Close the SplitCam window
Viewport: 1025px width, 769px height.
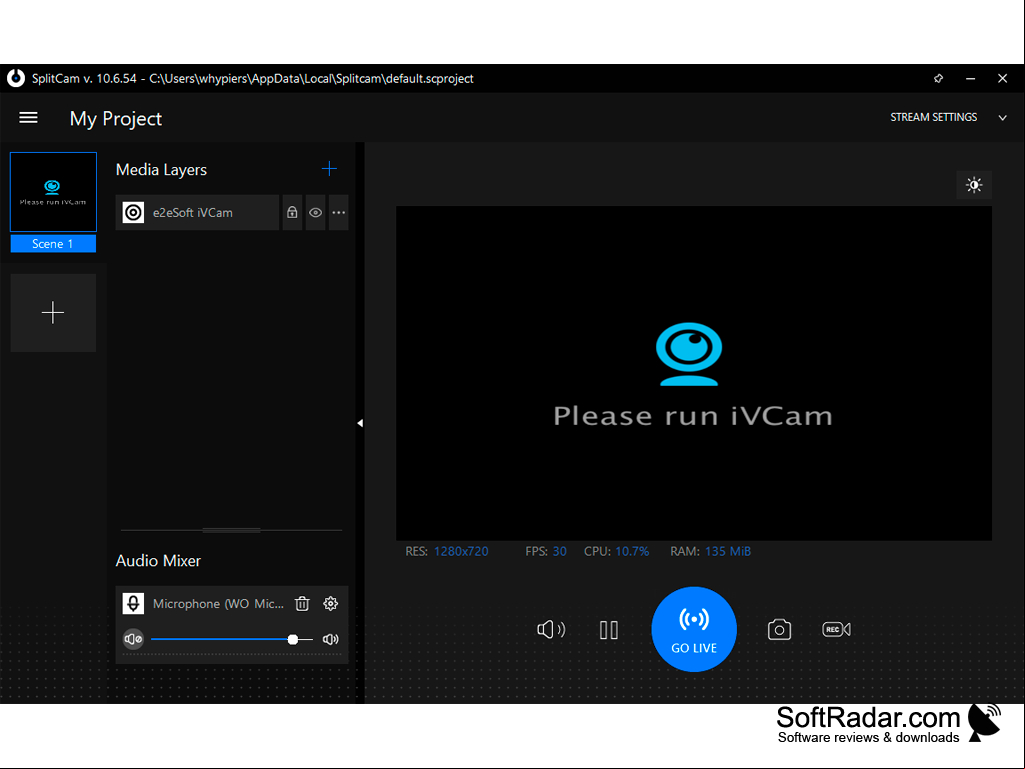point(1003,78)
